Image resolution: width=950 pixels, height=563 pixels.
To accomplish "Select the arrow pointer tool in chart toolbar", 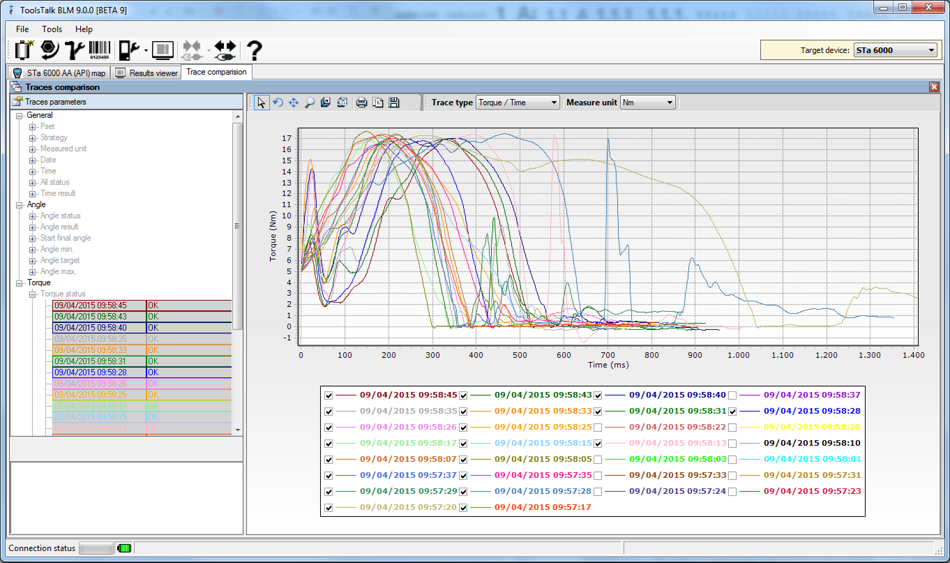I will coord(261,102).
